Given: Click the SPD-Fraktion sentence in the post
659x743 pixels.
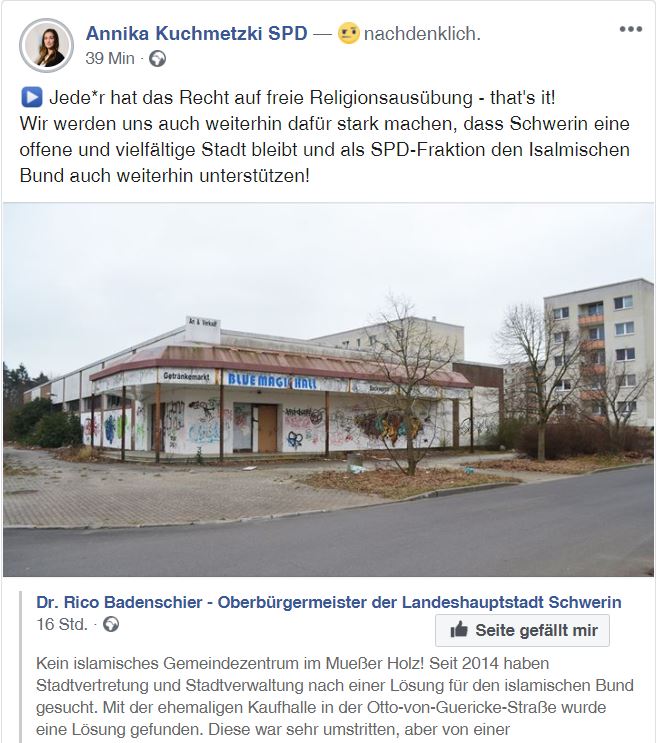Looking at the screenshot, I should [325, 150].
